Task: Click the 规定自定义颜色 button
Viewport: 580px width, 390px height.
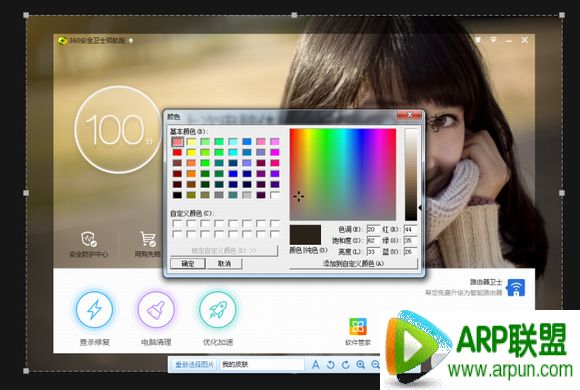Action: 224,251
